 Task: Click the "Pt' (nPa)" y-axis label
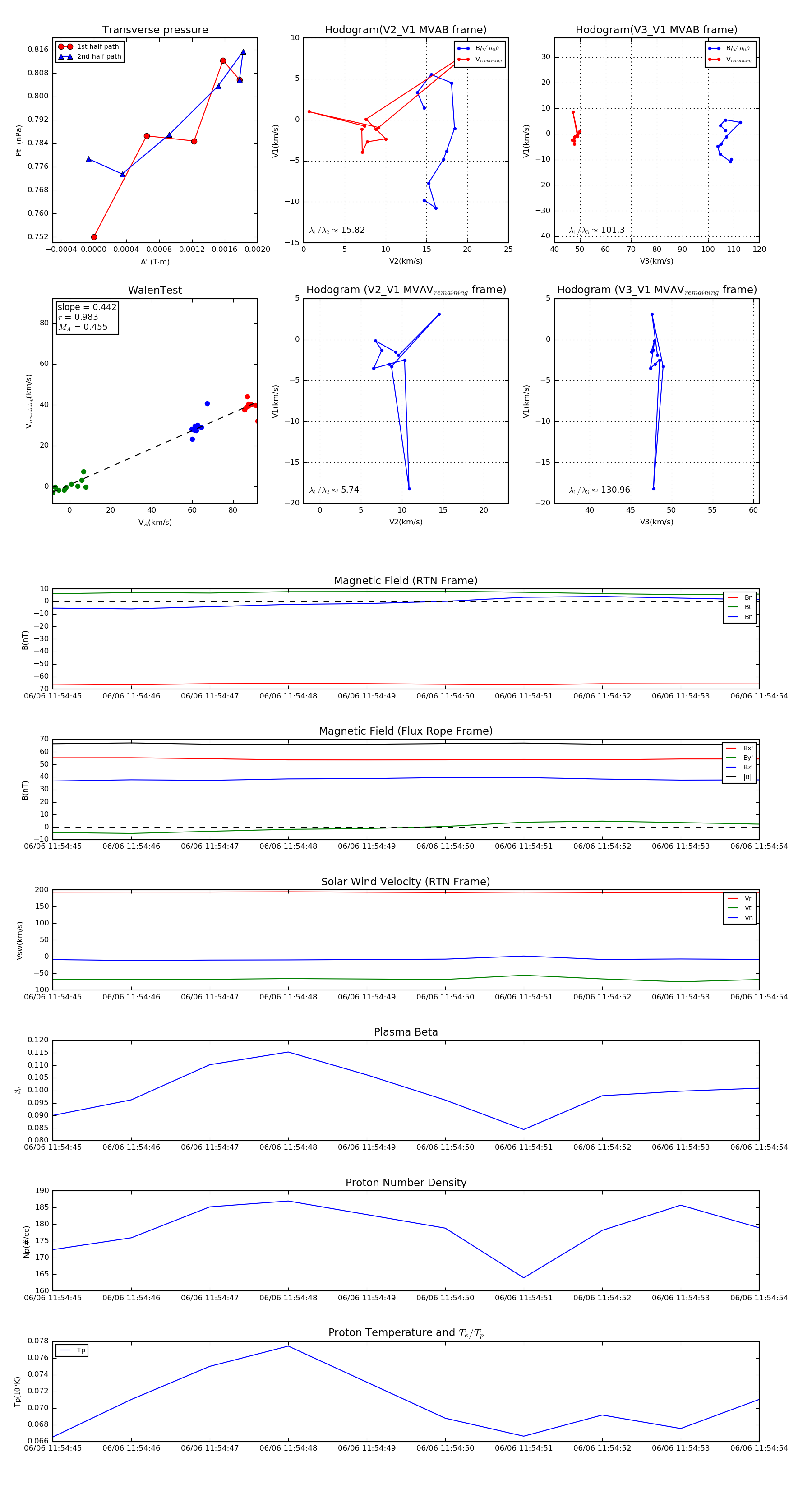(x=19, y=140)
